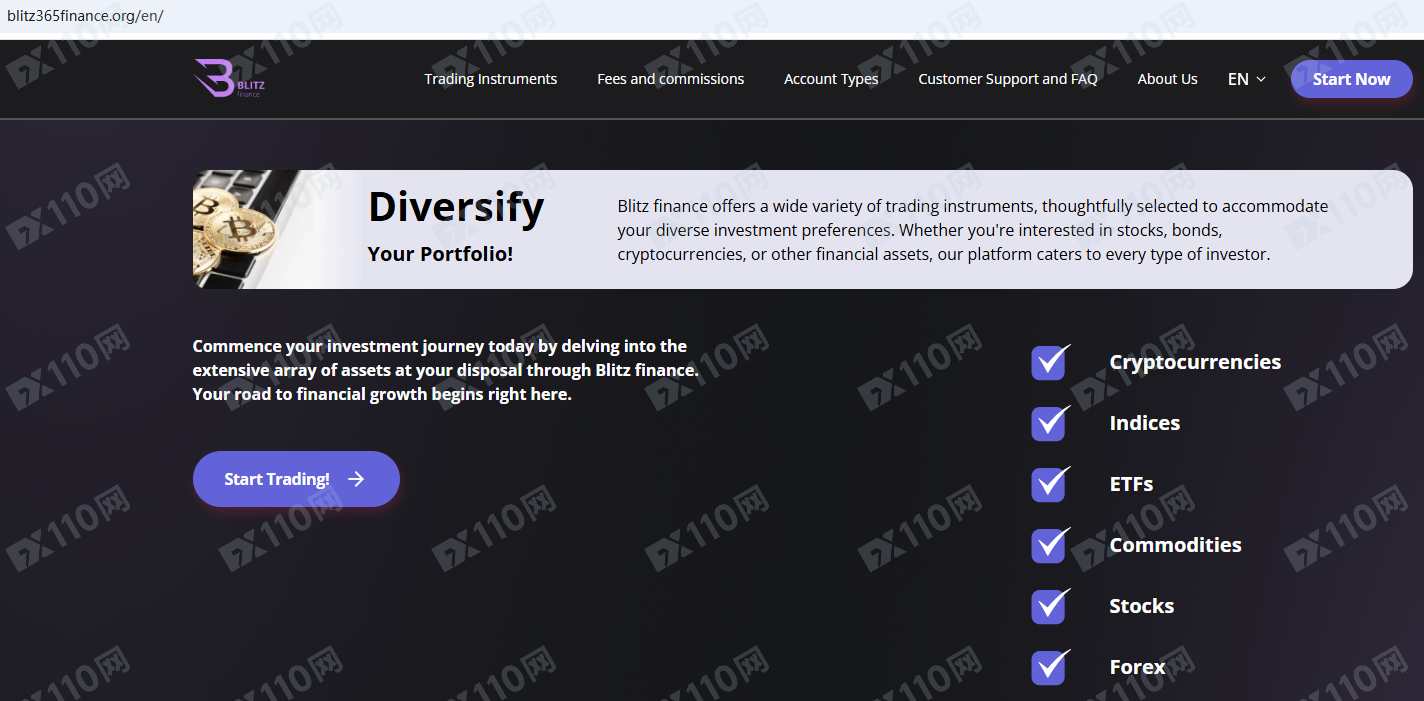The image size is (1424, 701).
Task: Click the chevron next to EN
Action: point(1261,79)
